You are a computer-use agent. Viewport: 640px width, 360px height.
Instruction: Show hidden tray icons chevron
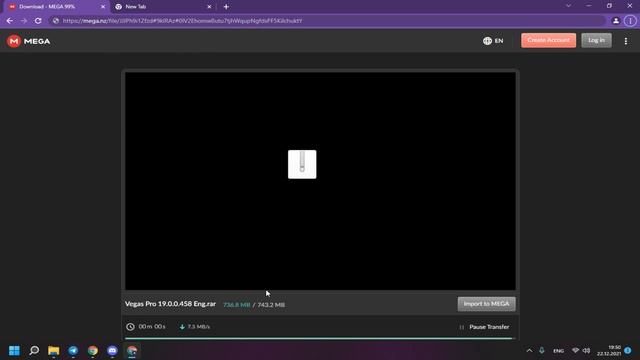pyautogui.click(x=529, y=351)
